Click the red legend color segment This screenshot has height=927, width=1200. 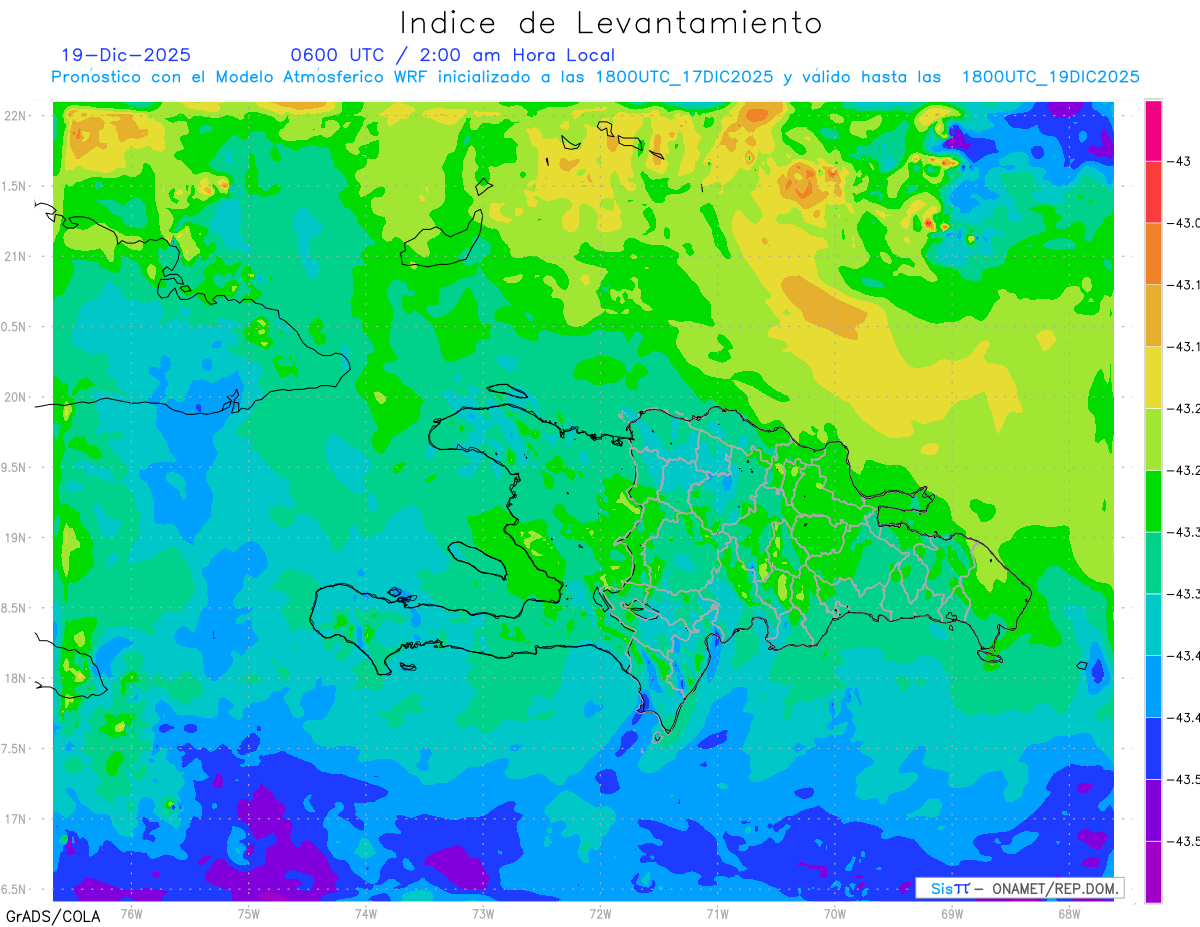click(x=1153, y=192)
